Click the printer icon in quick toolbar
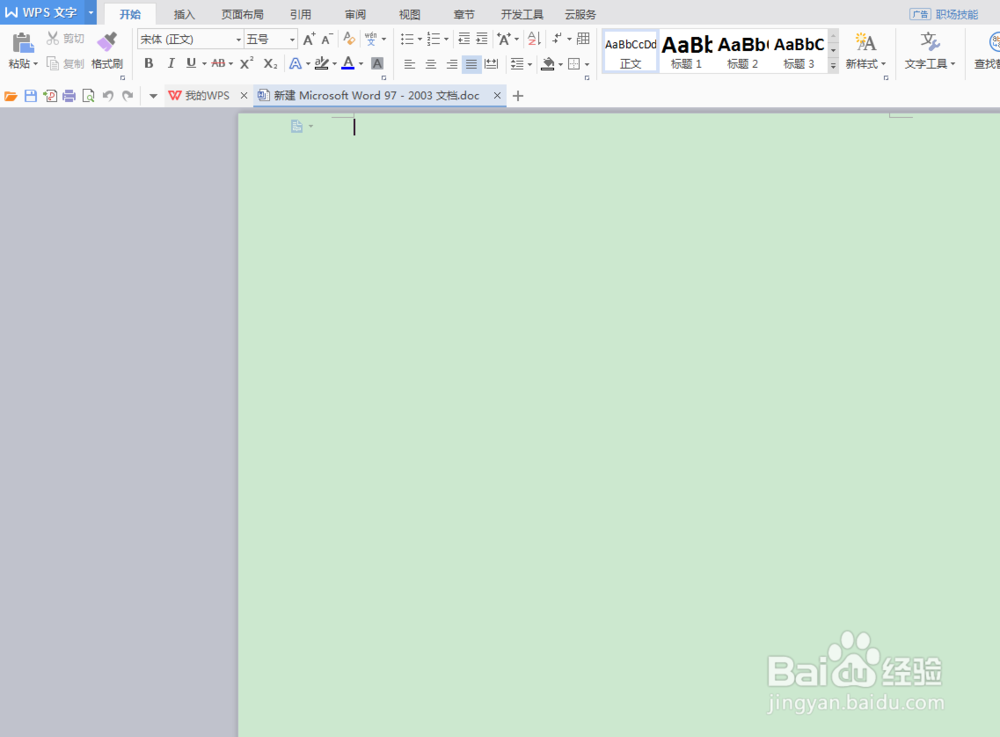 pos(69,96)
